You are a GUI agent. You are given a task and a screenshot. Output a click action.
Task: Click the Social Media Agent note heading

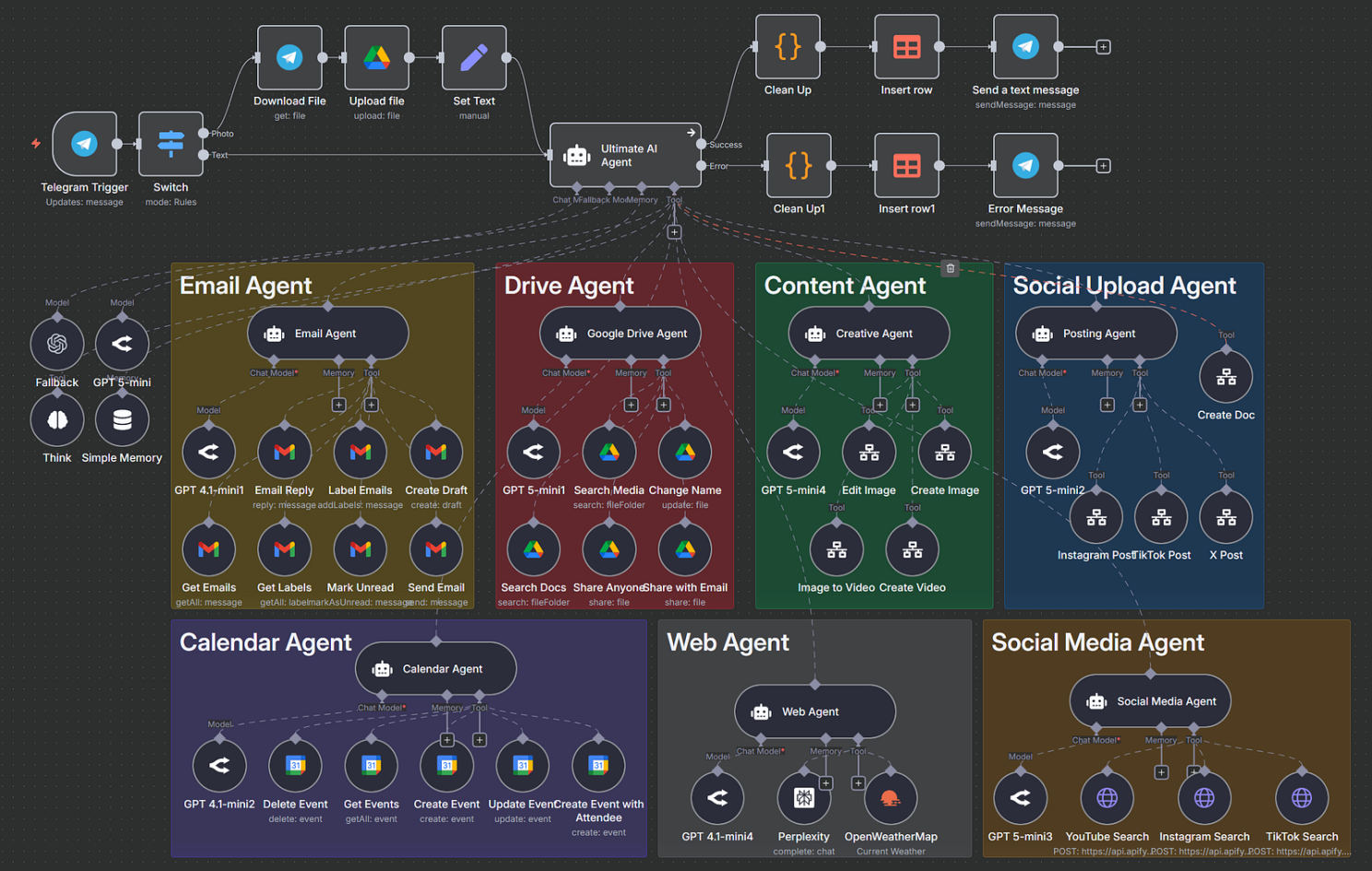click(x=1097, y=642)
